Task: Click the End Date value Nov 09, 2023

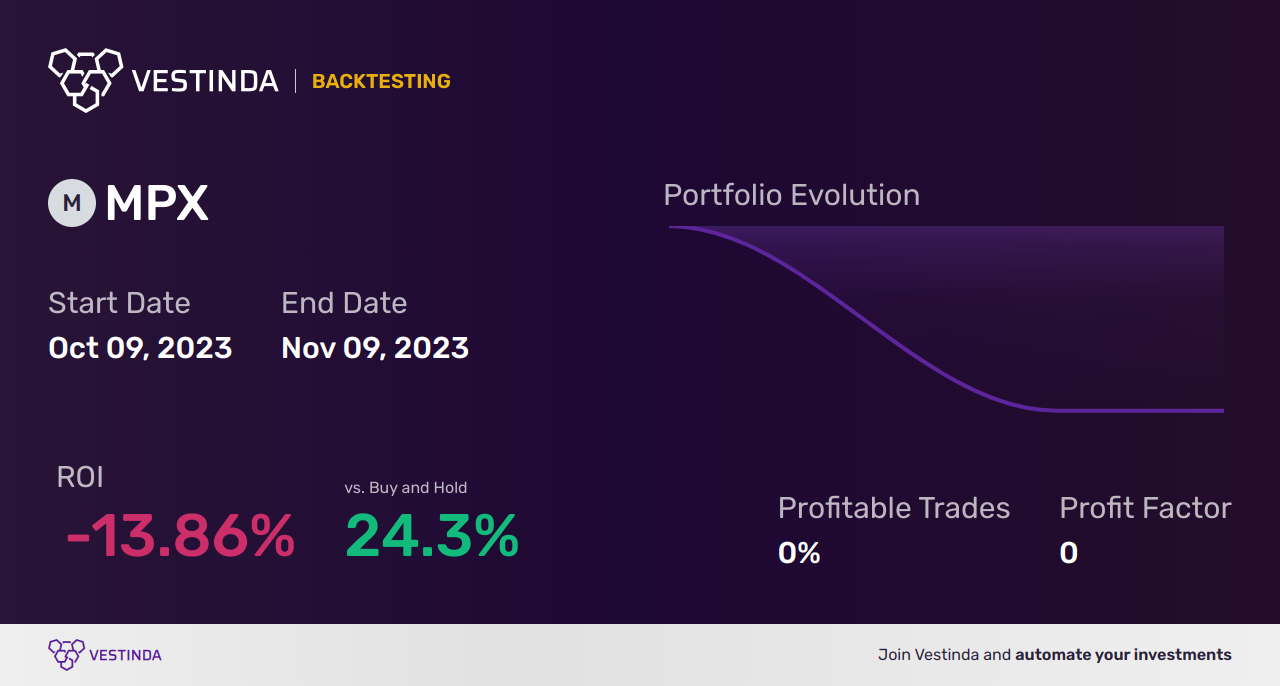Action: (x=375, y=347)
